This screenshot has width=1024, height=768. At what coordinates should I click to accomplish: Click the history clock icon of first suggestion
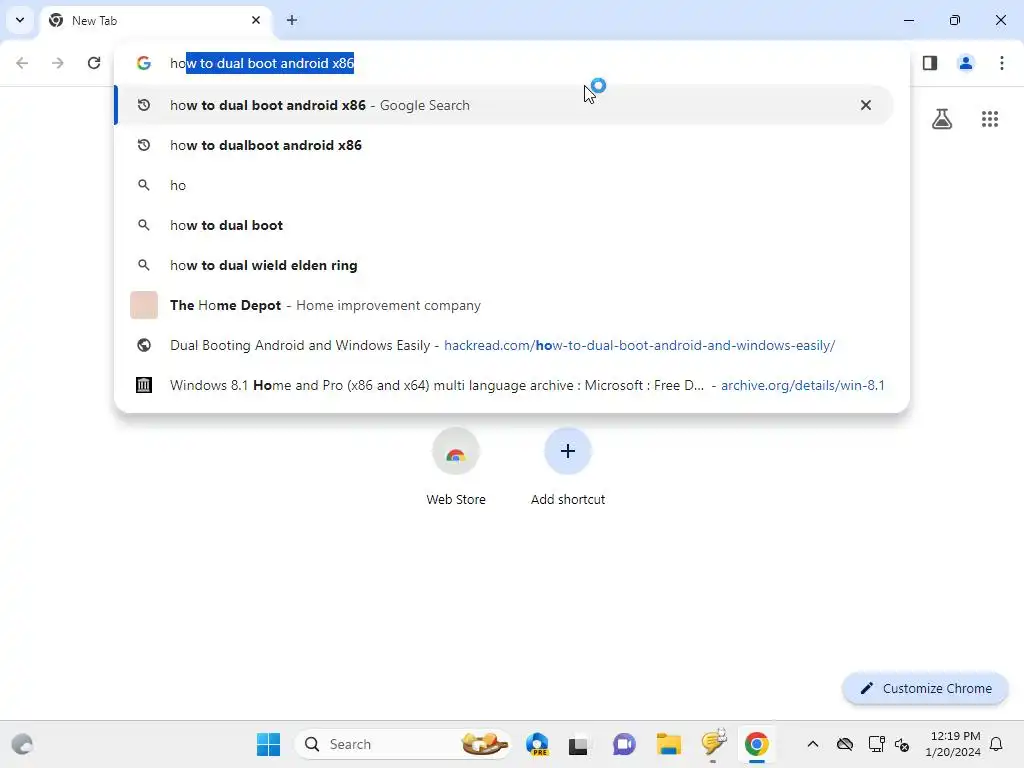coord(144,105)
